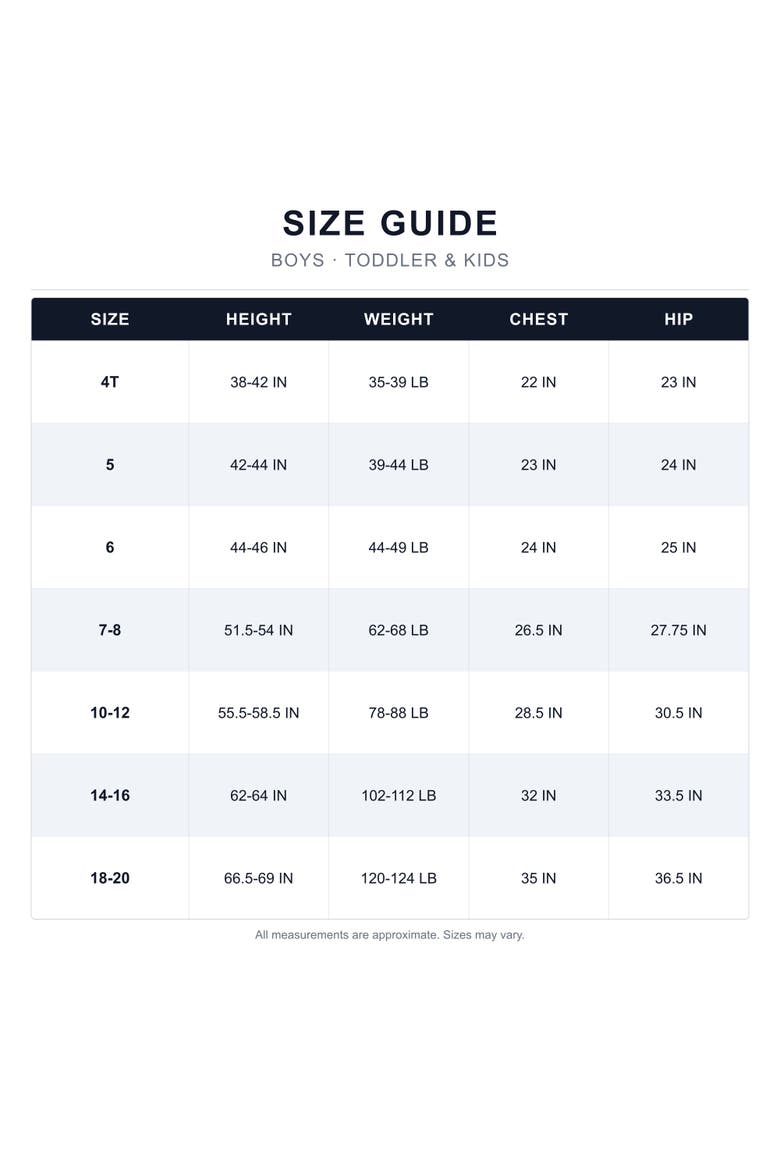Click the HEIGHT column header
Image resolution: width=780 pixels, height=1170 pixels.
[x=258, y=319]
